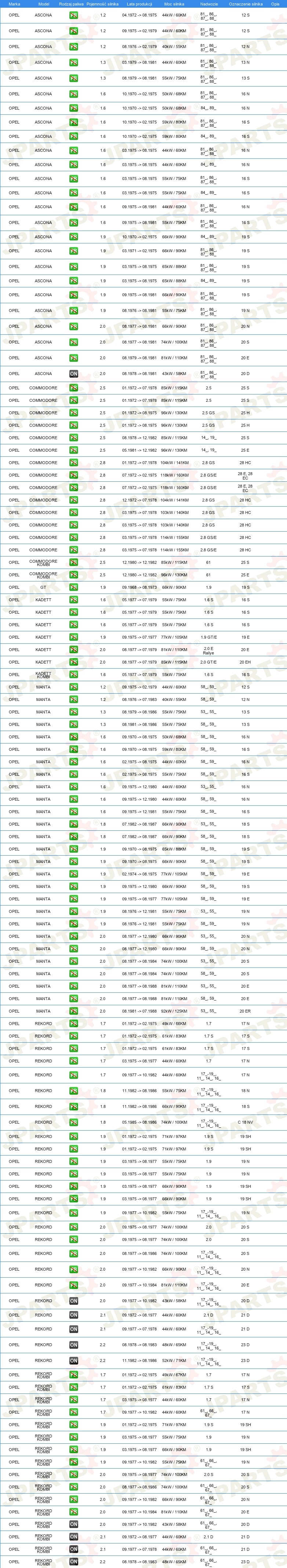Screen dimensions: 287x1568
Task: Click '43kW / 58KM' in ASCONA row
Action: pyautogui.click(x=174, y=374)
